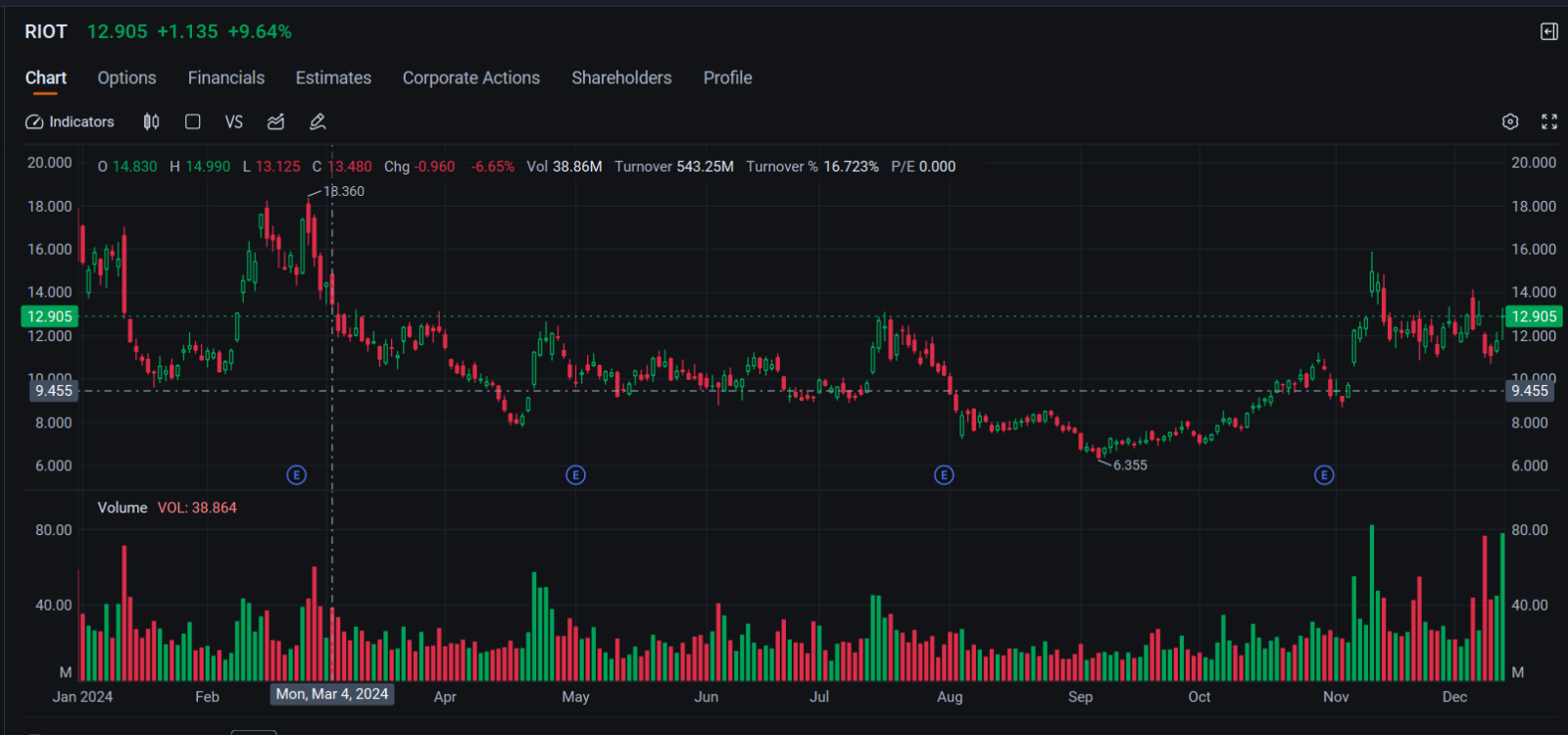
Task: Click the Sep label on the time axis
Action: [x=1080, y=697]
